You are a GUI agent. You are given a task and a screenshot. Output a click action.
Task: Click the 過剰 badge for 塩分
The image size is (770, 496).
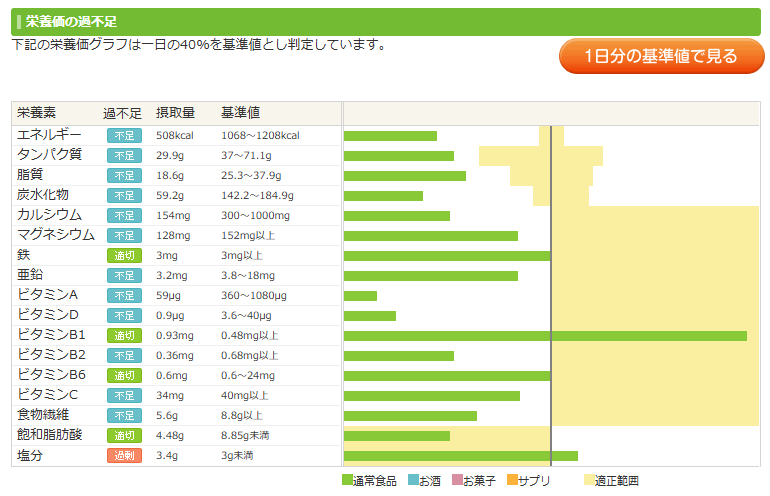tap(124, 456)
